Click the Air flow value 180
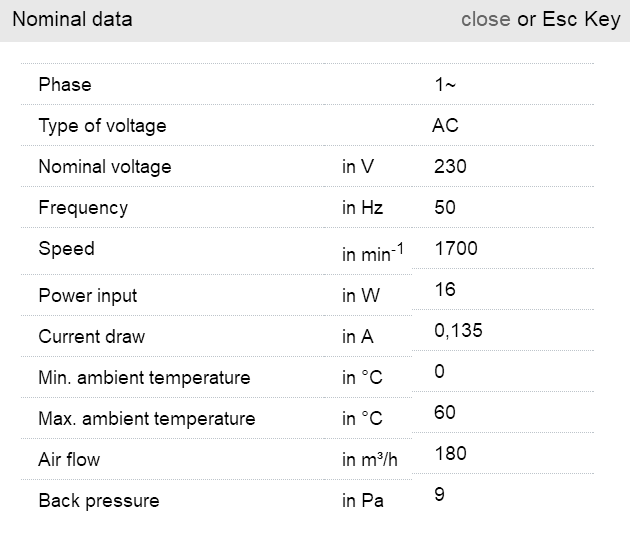630x543 pixels. pyautogui.click(x=450, y=453)
